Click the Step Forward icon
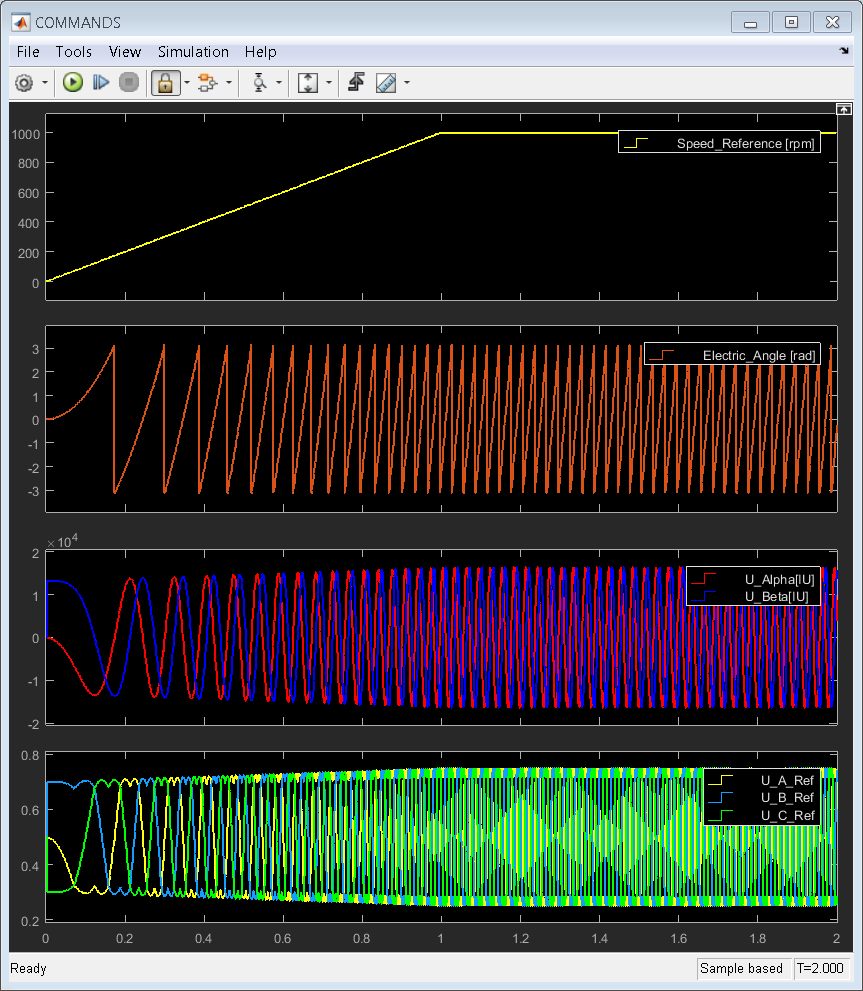This screenshot has width=863, height=991. (100, 83)
